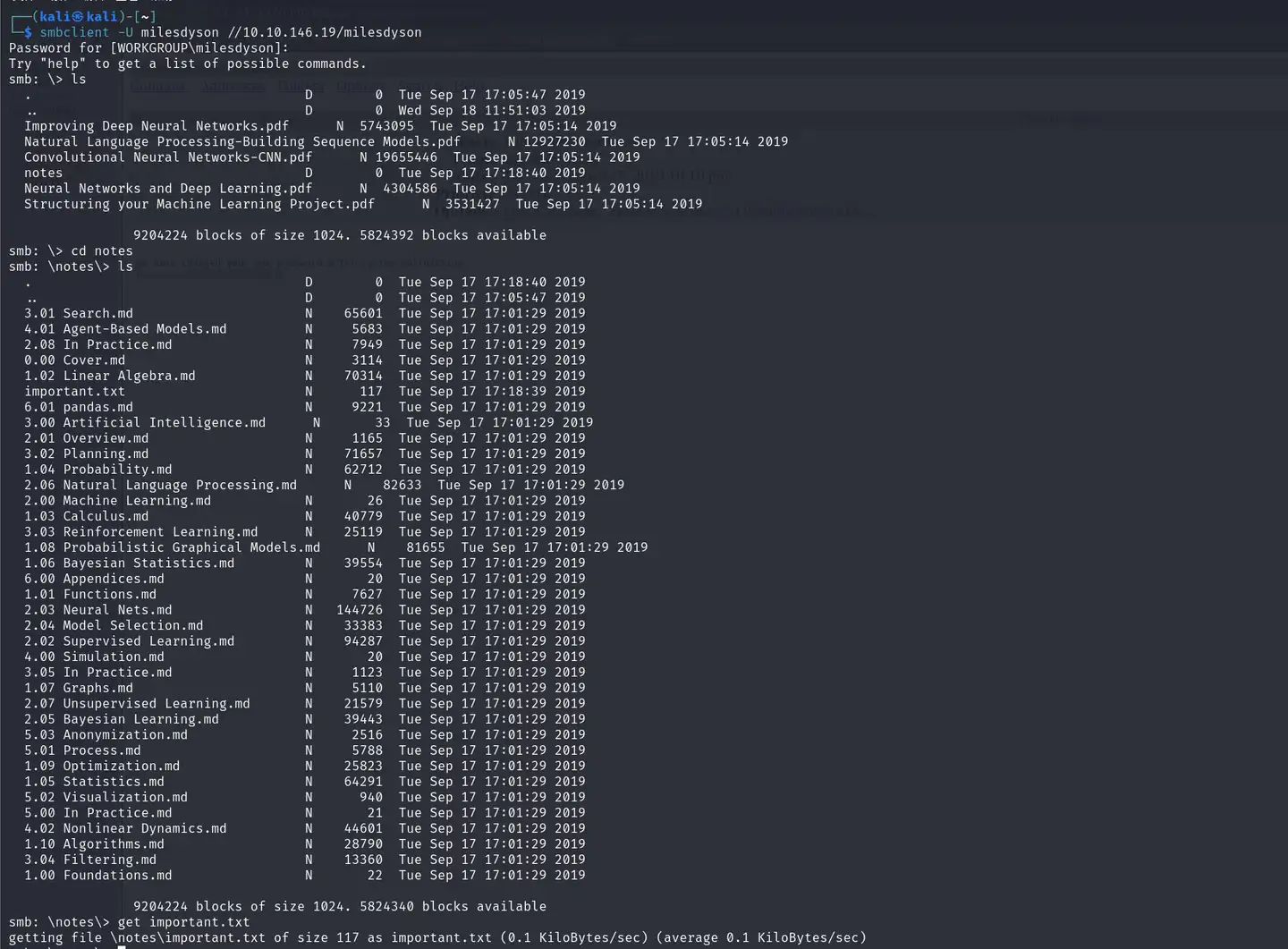Image resolution: width=1288 pixels, height=949 pixels.
Task: Click important.txt in the notes listing
Action: [75, 392]
